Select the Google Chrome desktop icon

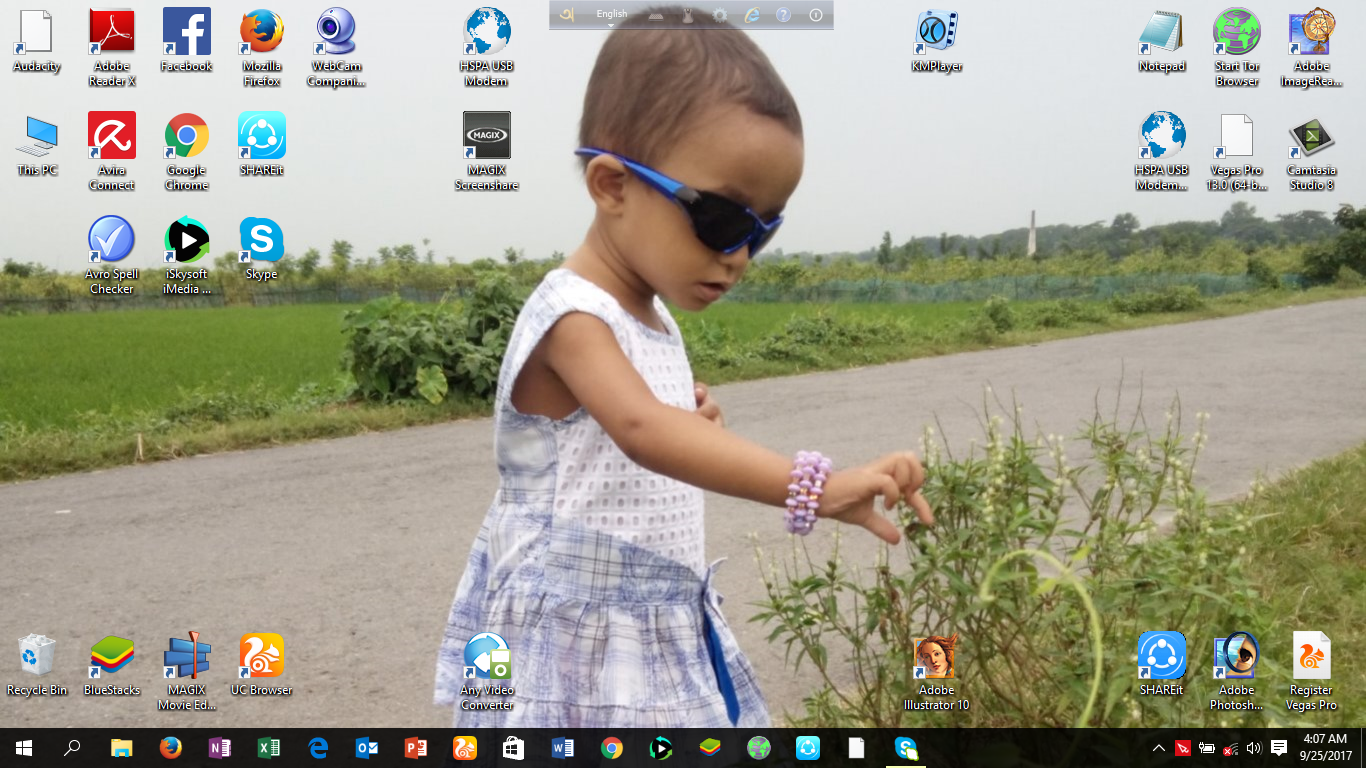pos(187,152)
